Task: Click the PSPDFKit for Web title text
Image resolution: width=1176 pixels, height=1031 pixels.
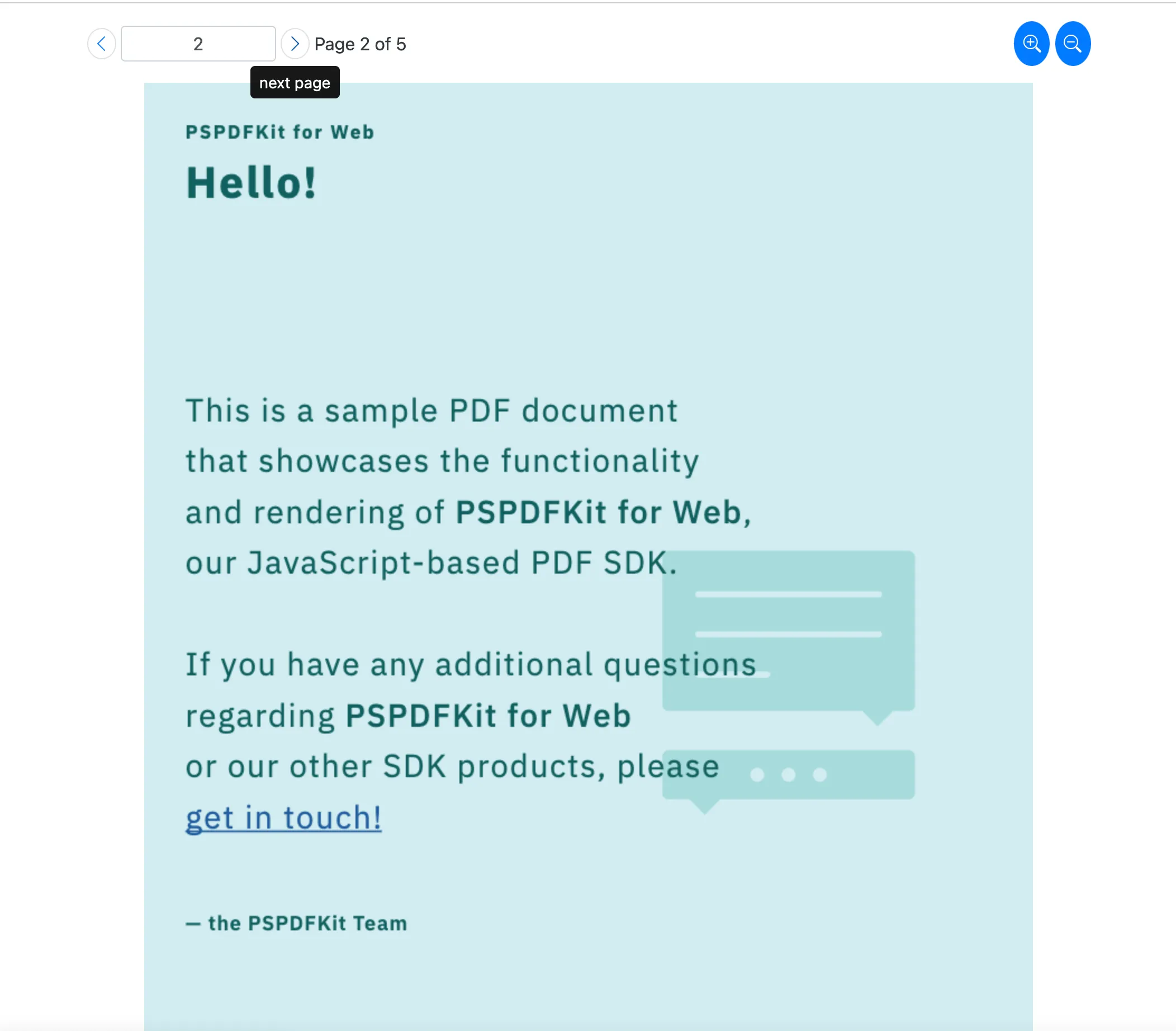Action: pyautogui.click(x=278, y=131)
